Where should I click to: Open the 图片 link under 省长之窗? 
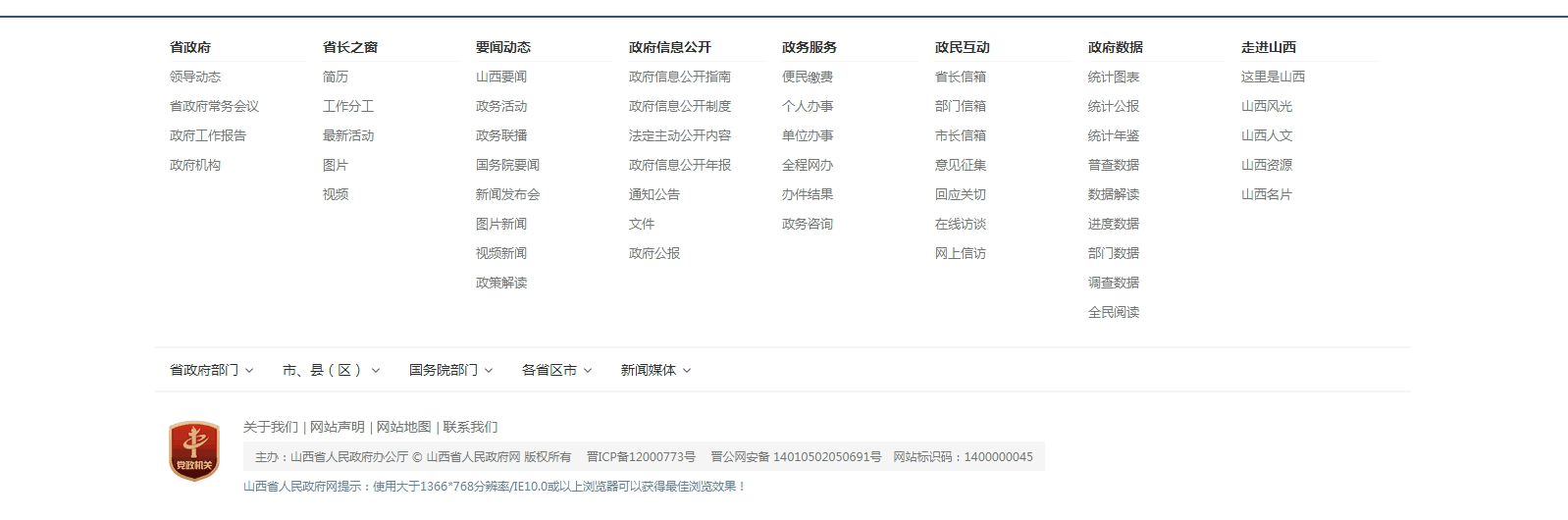(x=336, y=165)
